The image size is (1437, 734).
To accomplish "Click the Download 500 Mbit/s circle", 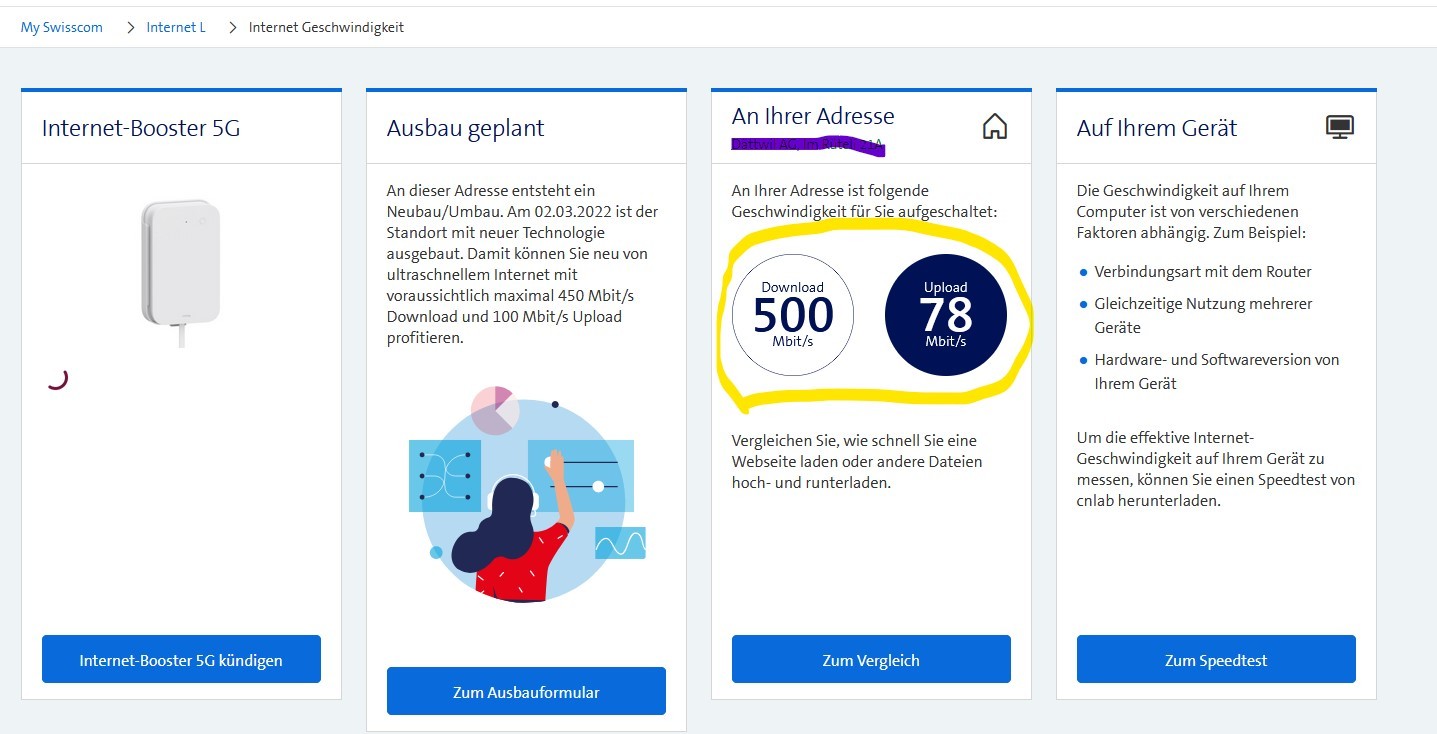I will click(x=793, y=314).
